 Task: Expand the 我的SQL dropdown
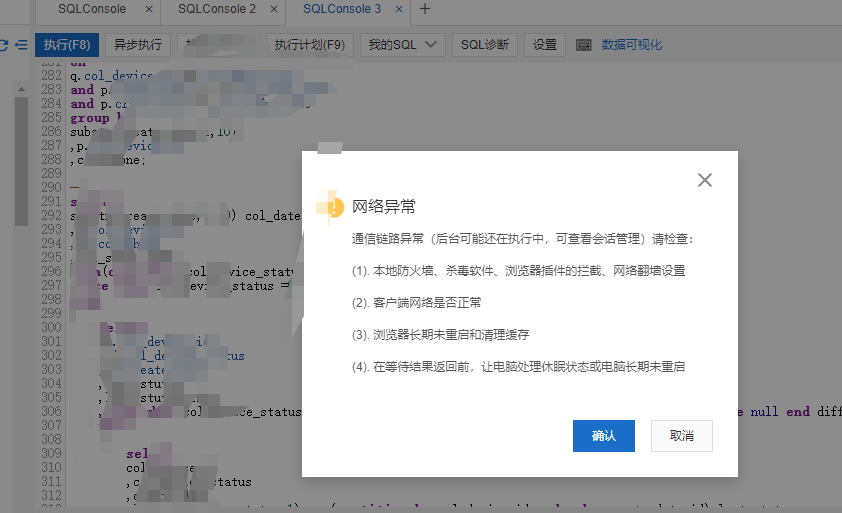pos(402,45)
